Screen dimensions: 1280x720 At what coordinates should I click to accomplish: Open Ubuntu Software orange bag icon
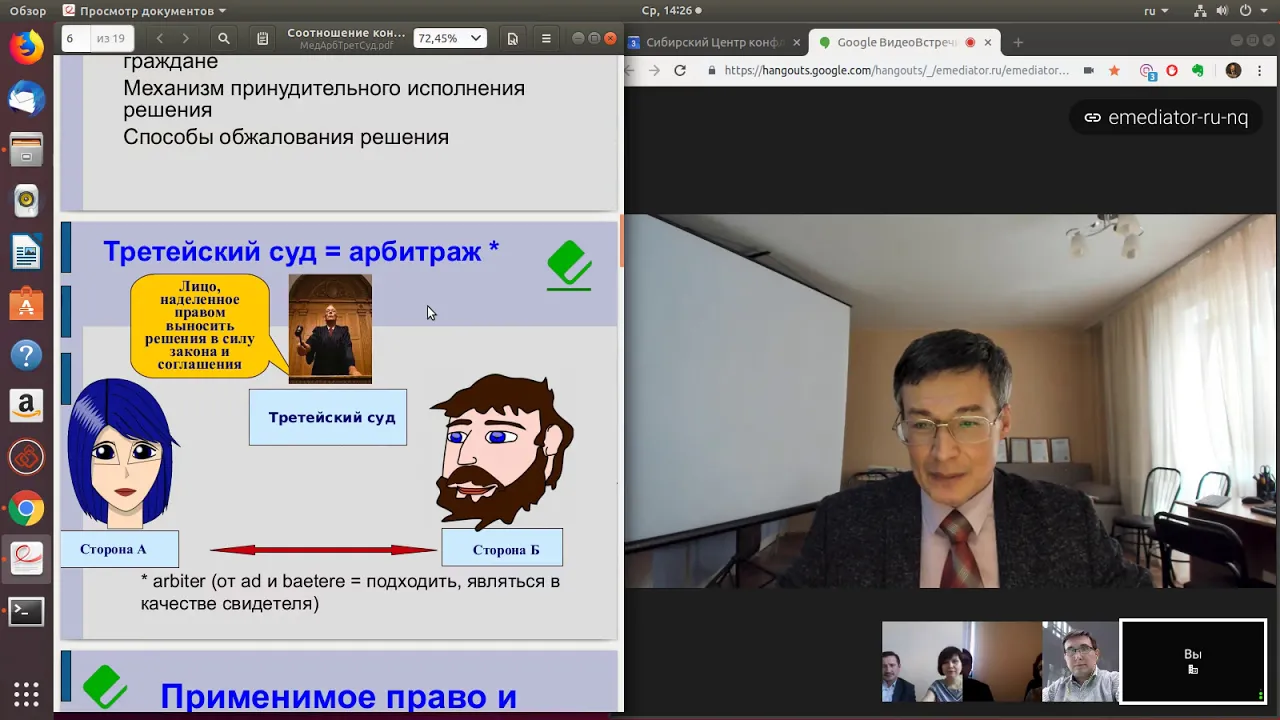(x=26, y=303)
